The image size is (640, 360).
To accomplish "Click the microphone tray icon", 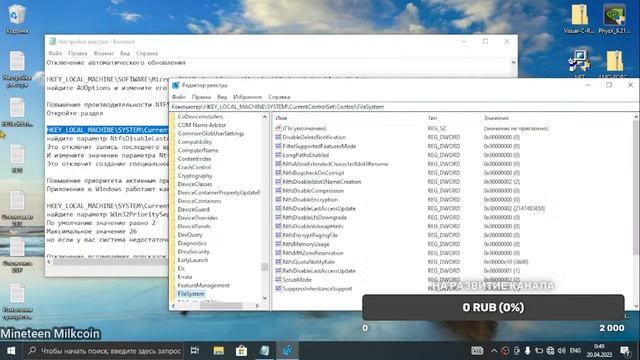I will [528, 351].
